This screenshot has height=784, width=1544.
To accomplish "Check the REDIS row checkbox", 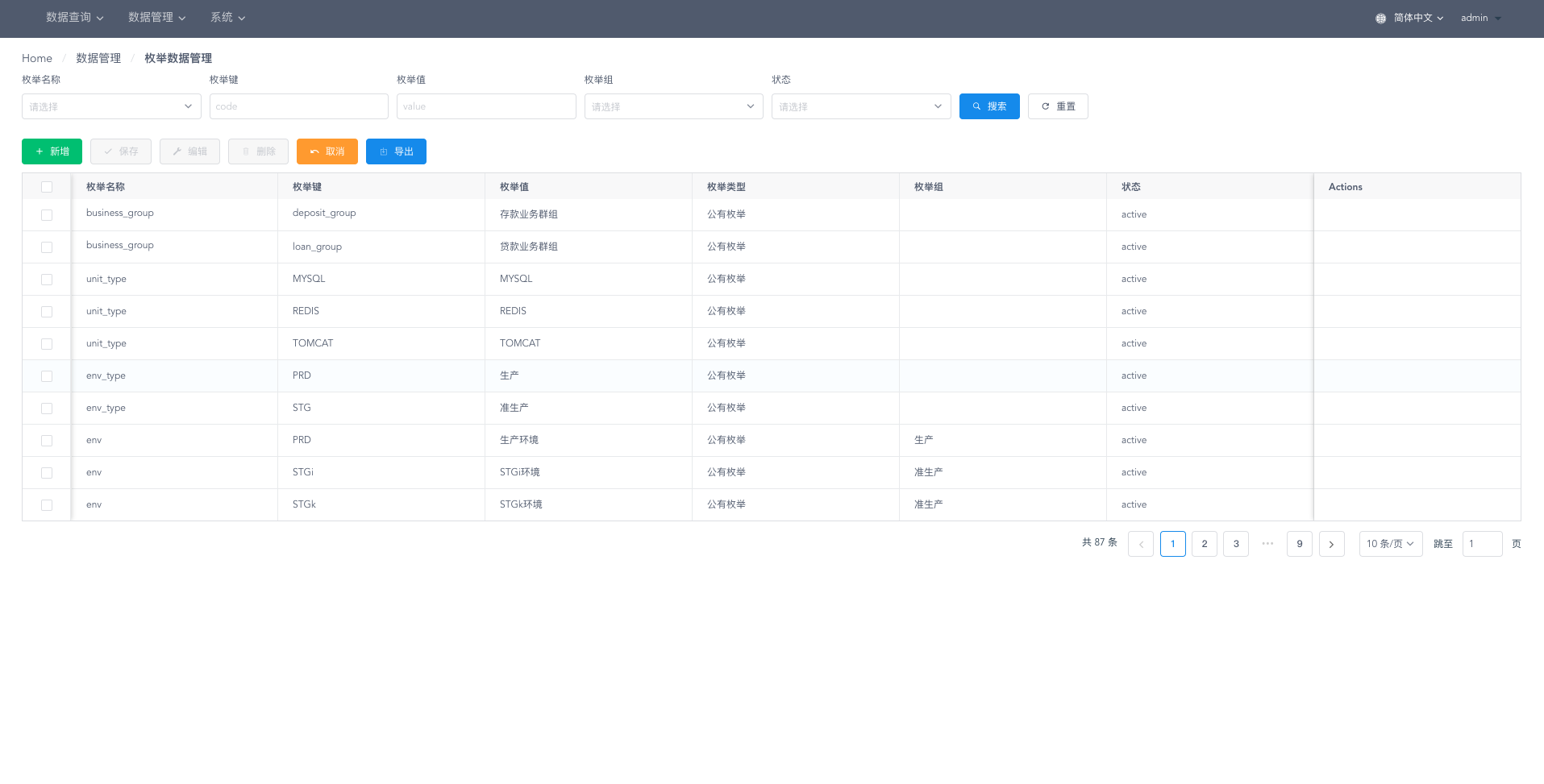I will (x=47, y=312).
